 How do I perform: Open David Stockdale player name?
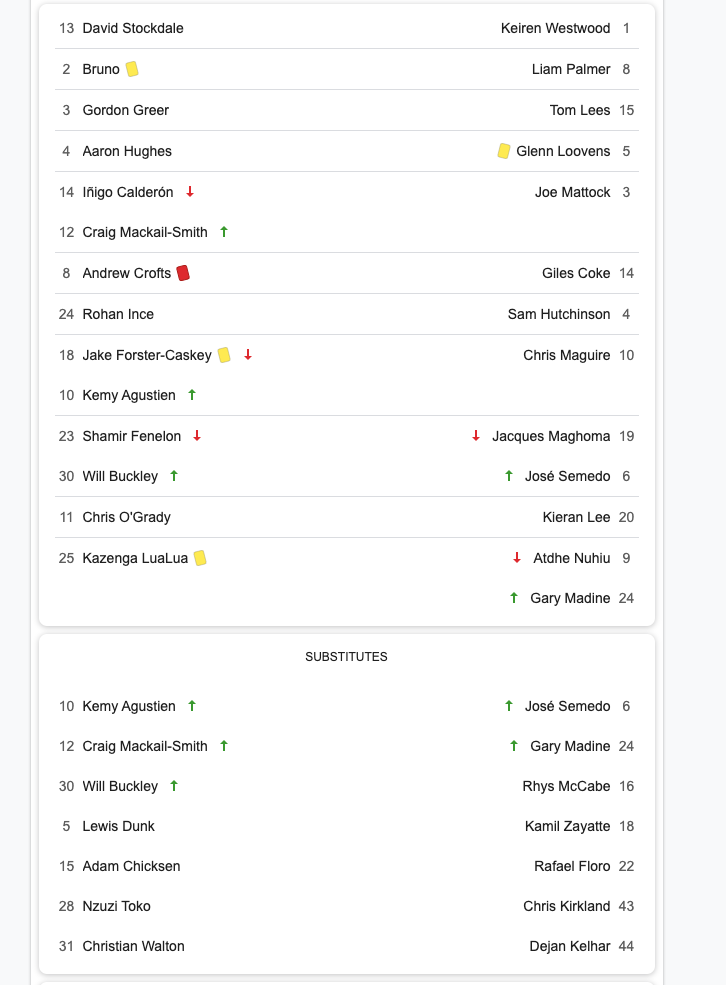point(133,28)
